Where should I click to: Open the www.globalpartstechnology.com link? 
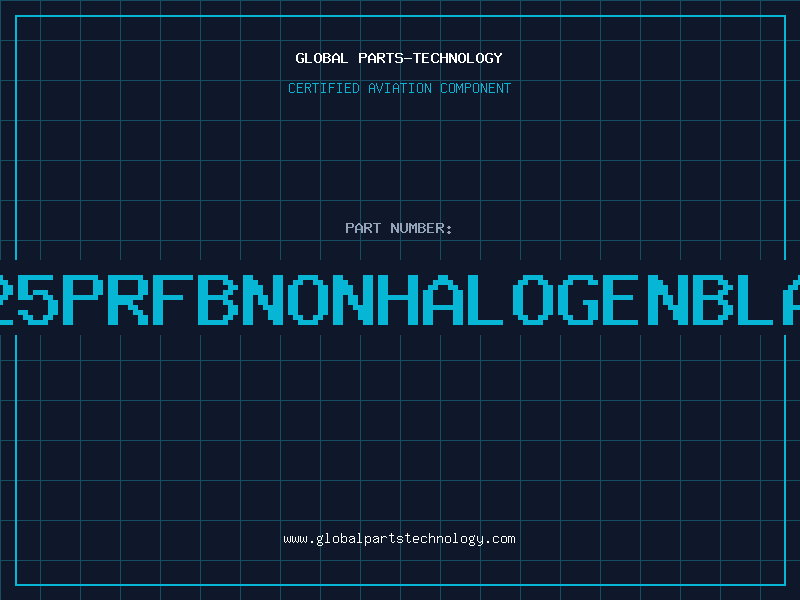[x=399, y=539]
